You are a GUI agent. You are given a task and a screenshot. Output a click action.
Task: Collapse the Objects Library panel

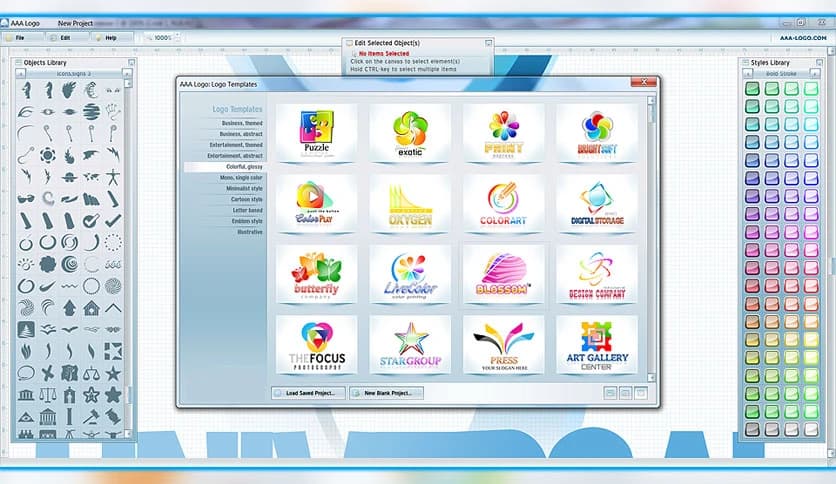[x=131, y=62]
